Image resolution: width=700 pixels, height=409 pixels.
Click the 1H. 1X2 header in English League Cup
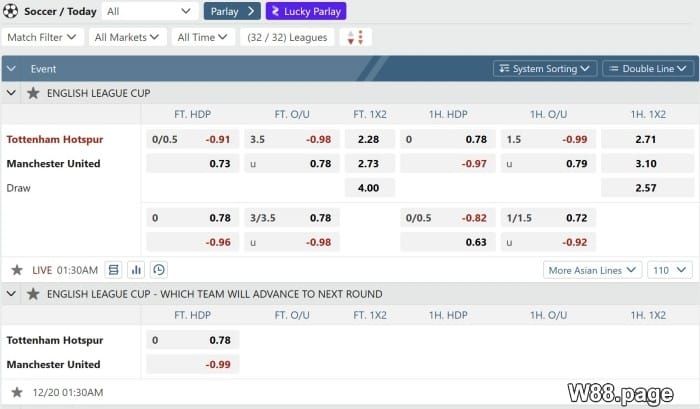648,114
